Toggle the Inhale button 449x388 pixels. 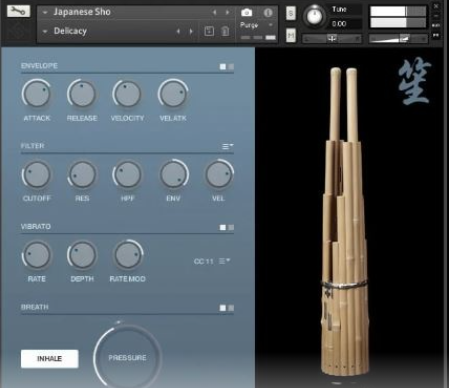(50, 359)
